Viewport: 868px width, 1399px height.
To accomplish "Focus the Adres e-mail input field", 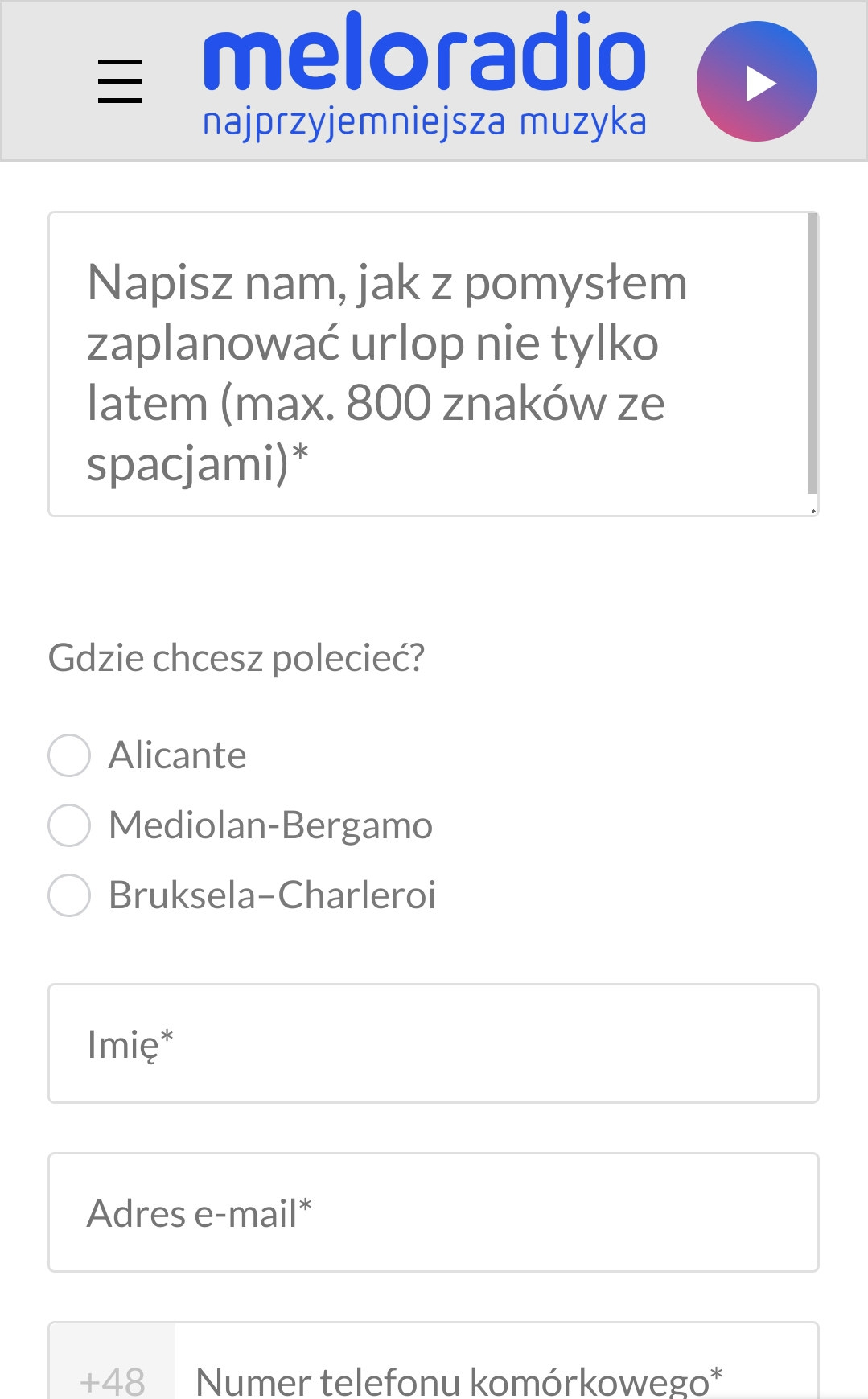I will click(x=433, y=1212).
